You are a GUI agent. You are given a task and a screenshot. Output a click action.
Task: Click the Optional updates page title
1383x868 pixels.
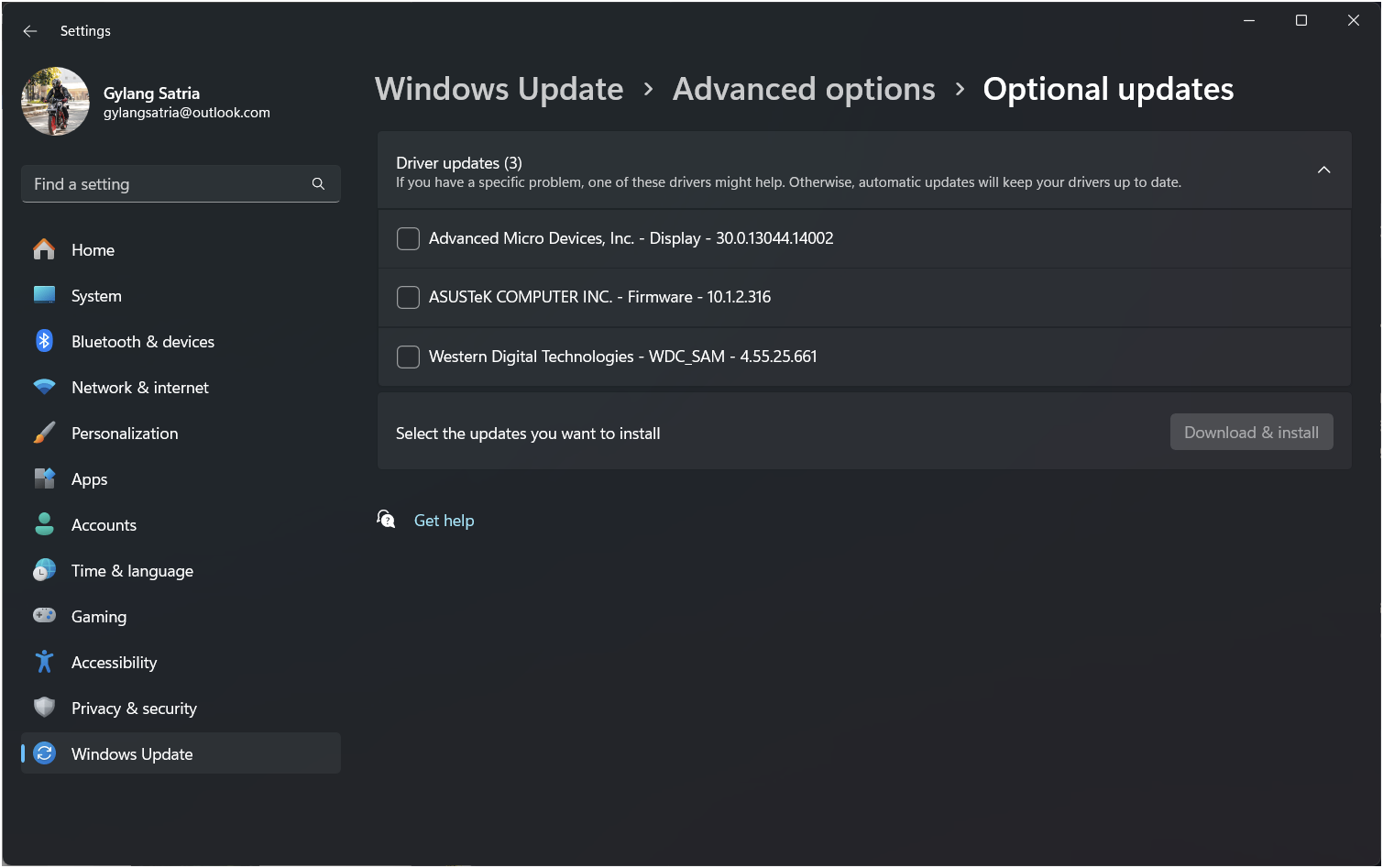pyautogui.click(x=1108, y=89)
